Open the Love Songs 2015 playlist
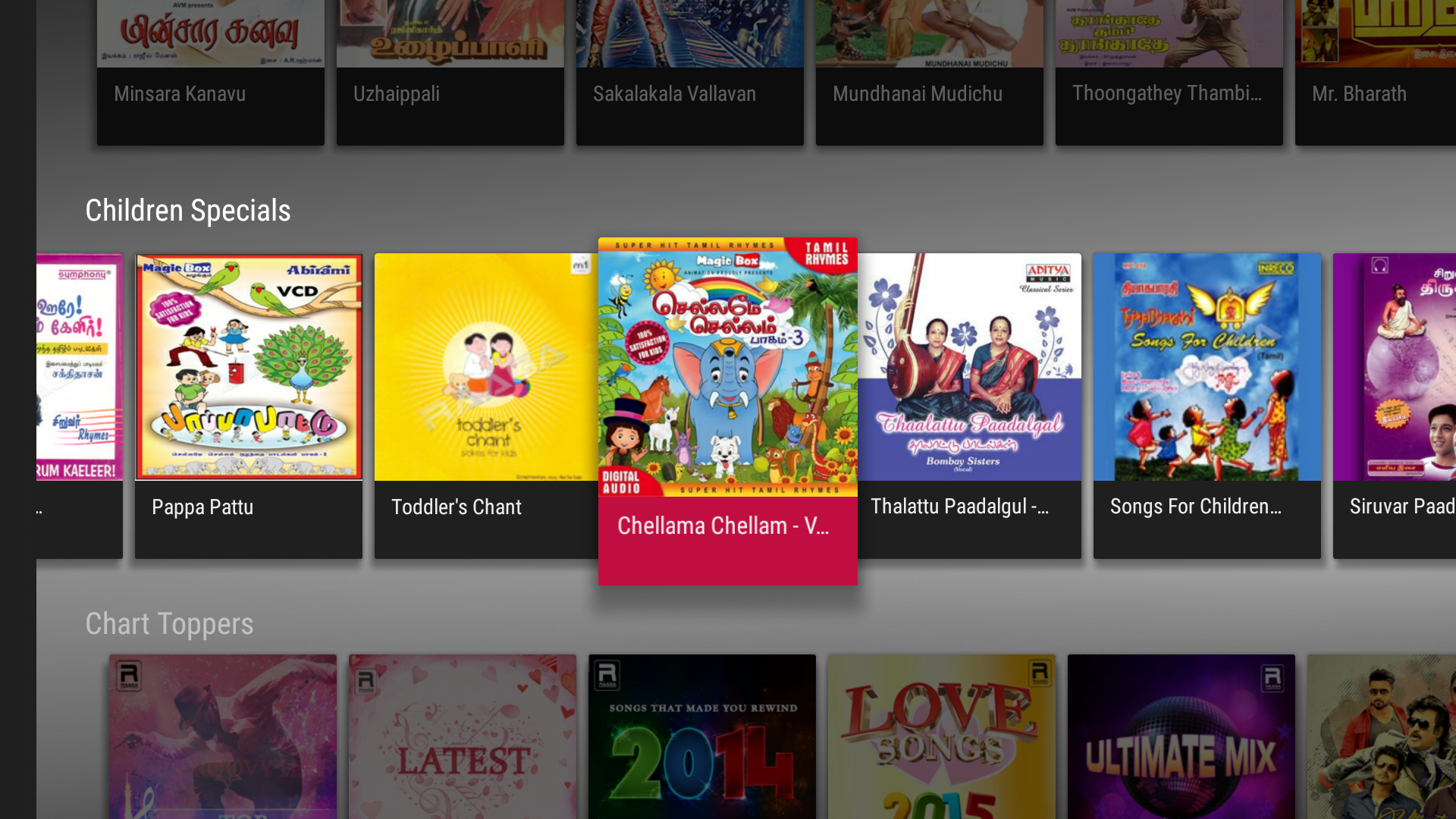Image resolution: width=1456 pixels, height=819 pixels. click(x=942, y=737)
